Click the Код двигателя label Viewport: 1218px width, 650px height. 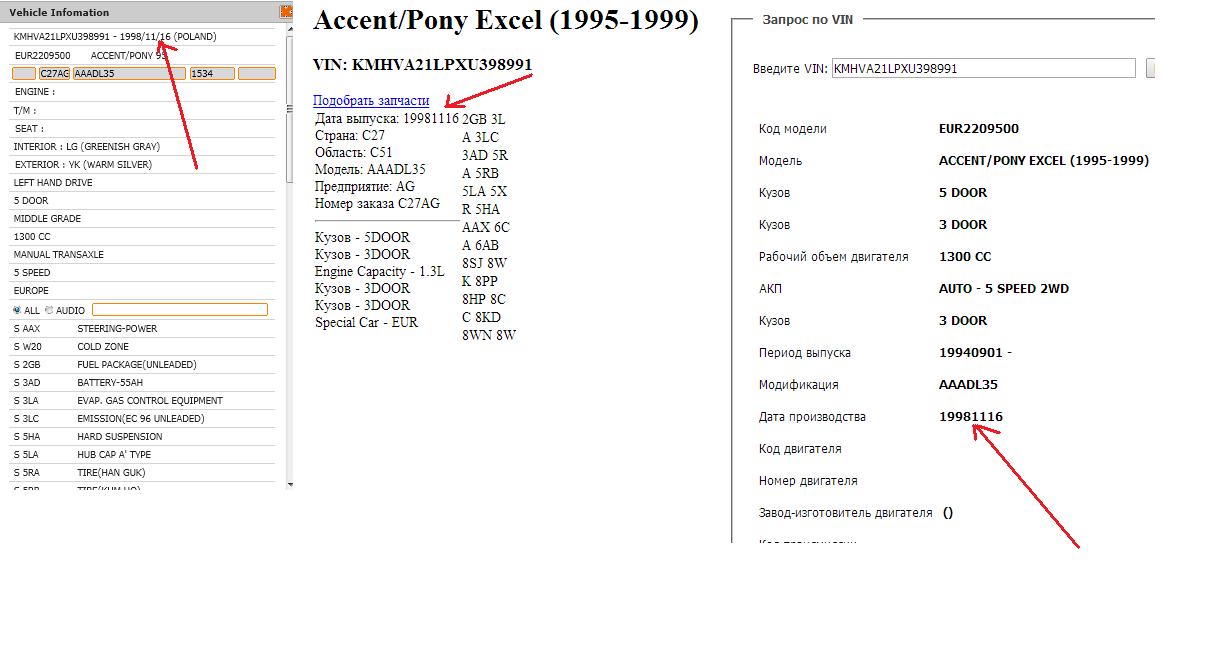(800, 449)
